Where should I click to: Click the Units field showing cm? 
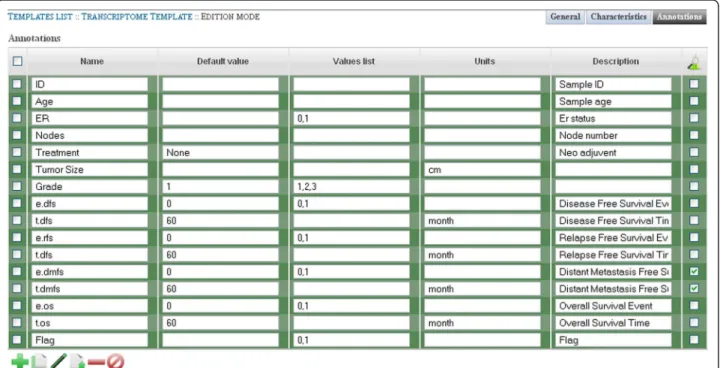(482, 170)
